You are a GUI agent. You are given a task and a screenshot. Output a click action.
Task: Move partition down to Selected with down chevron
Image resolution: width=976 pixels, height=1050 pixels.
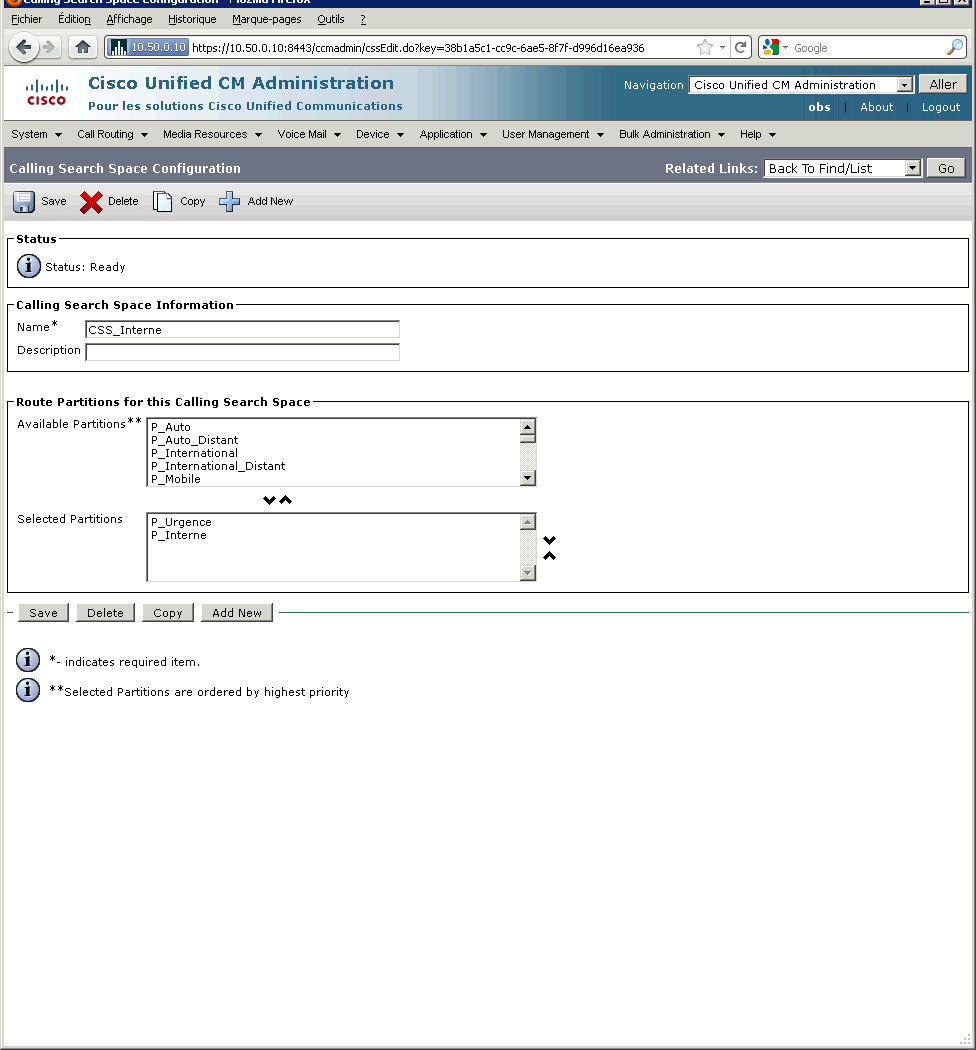(269, 500)
